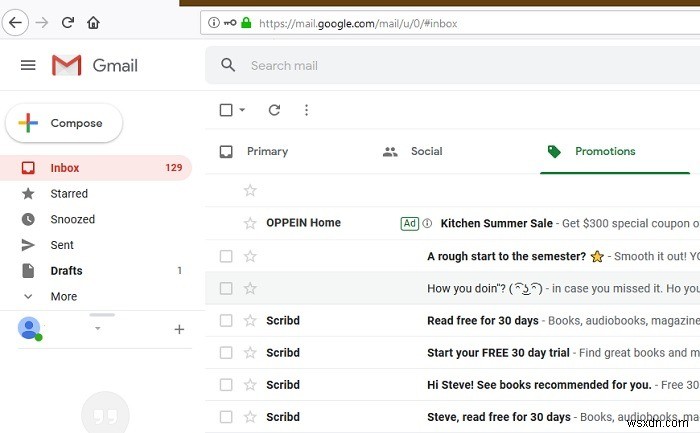
Task: Click the Starred star icon in sidebar
Action: (x=28, y=193)
